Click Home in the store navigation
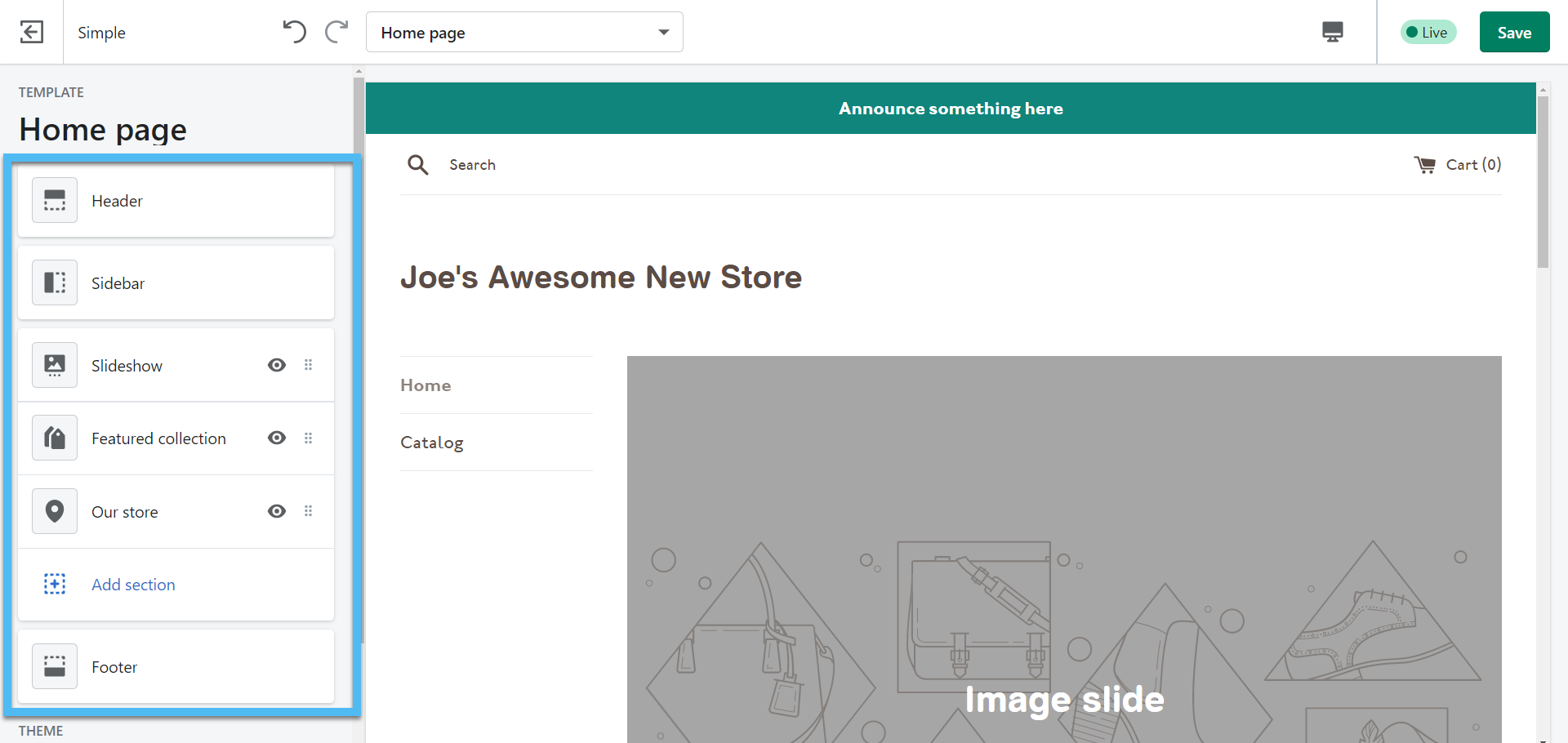The height and width of the screenshot is (743, 1568). pos(425,385)
